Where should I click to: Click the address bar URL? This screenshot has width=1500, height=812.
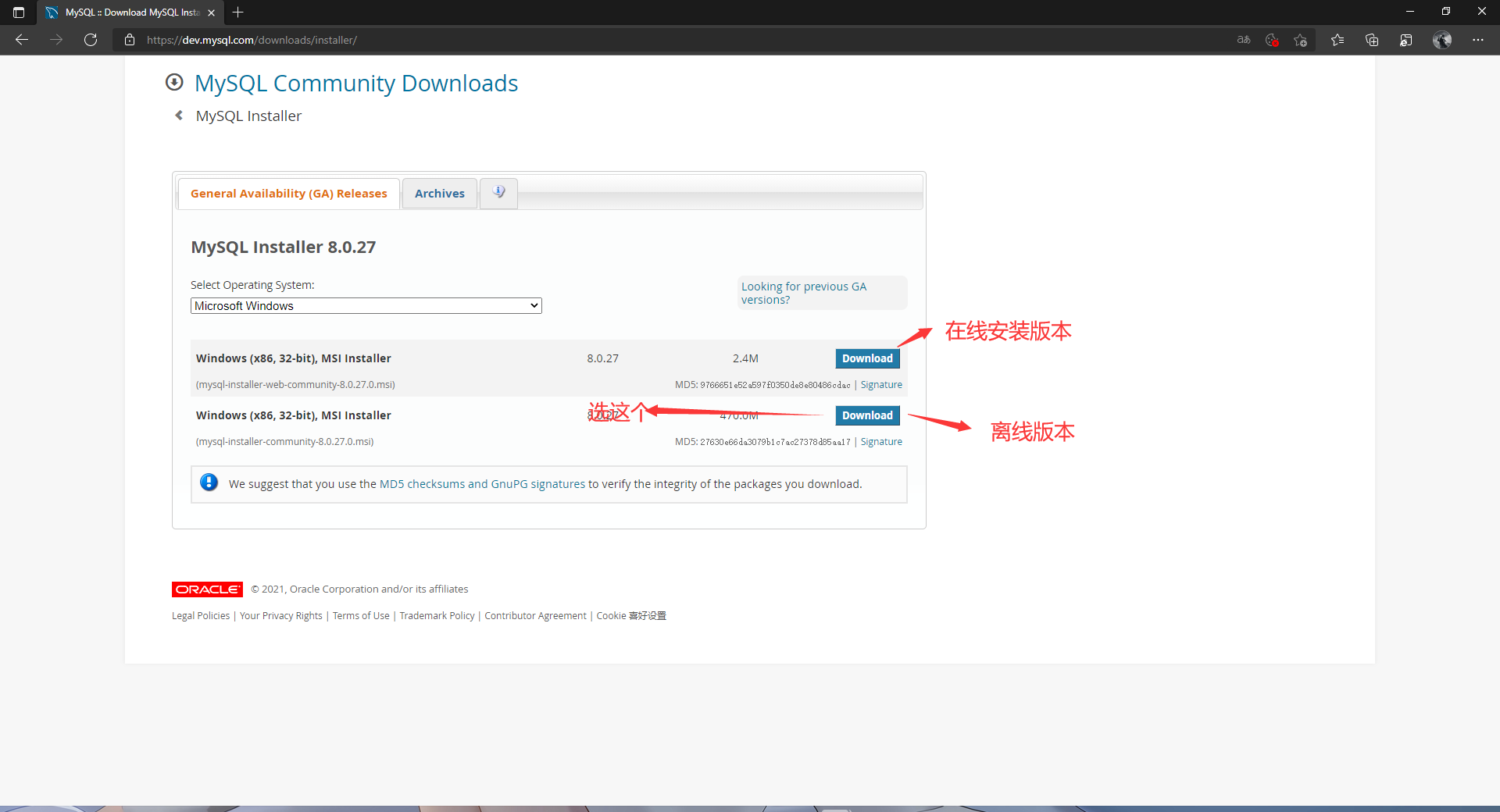pos(252,40)
